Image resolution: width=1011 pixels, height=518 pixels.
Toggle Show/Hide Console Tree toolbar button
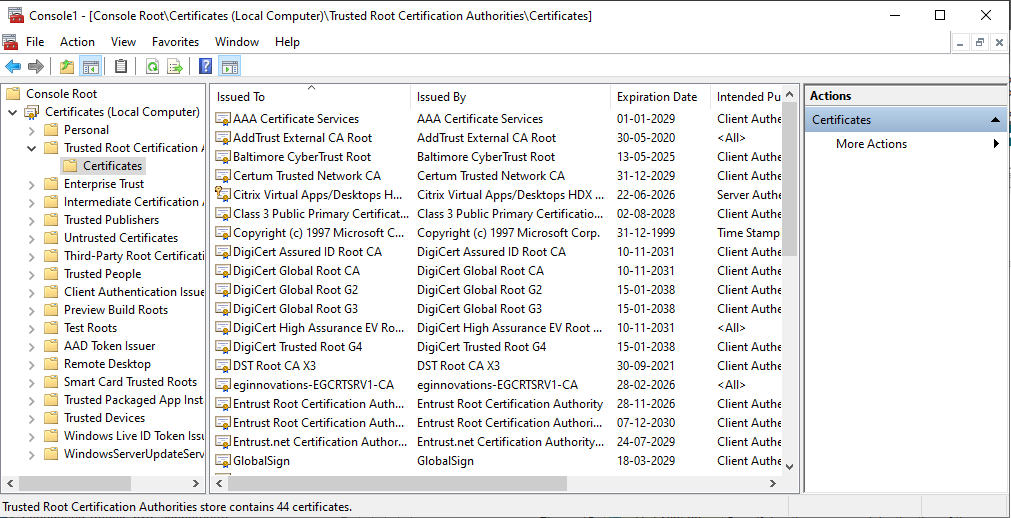point(90,66)
